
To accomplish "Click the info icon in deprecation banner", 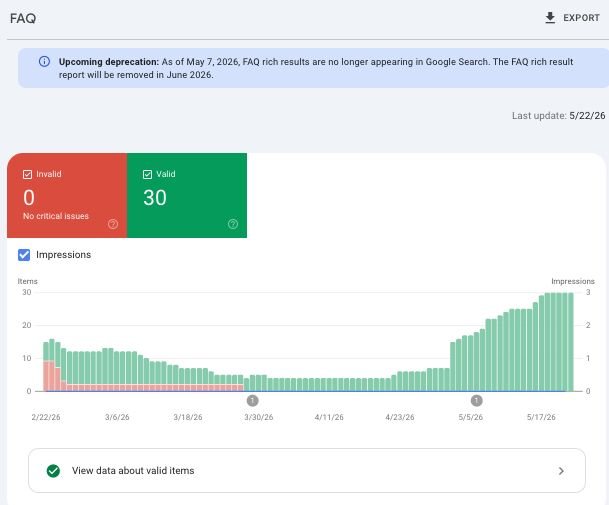I will 44,61.
